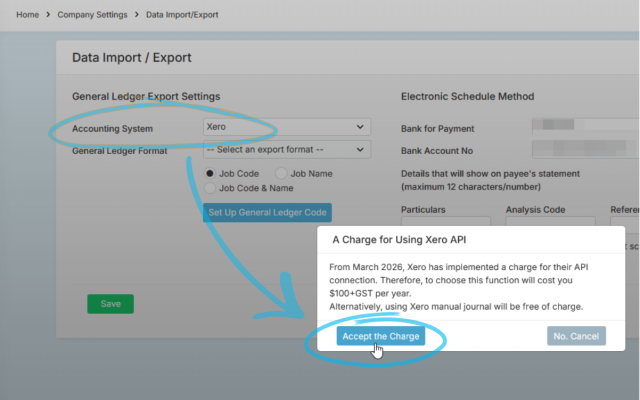Screen dimensions: 640x400
Task: Click the Bank for Payment field
Action: point(585,128)
